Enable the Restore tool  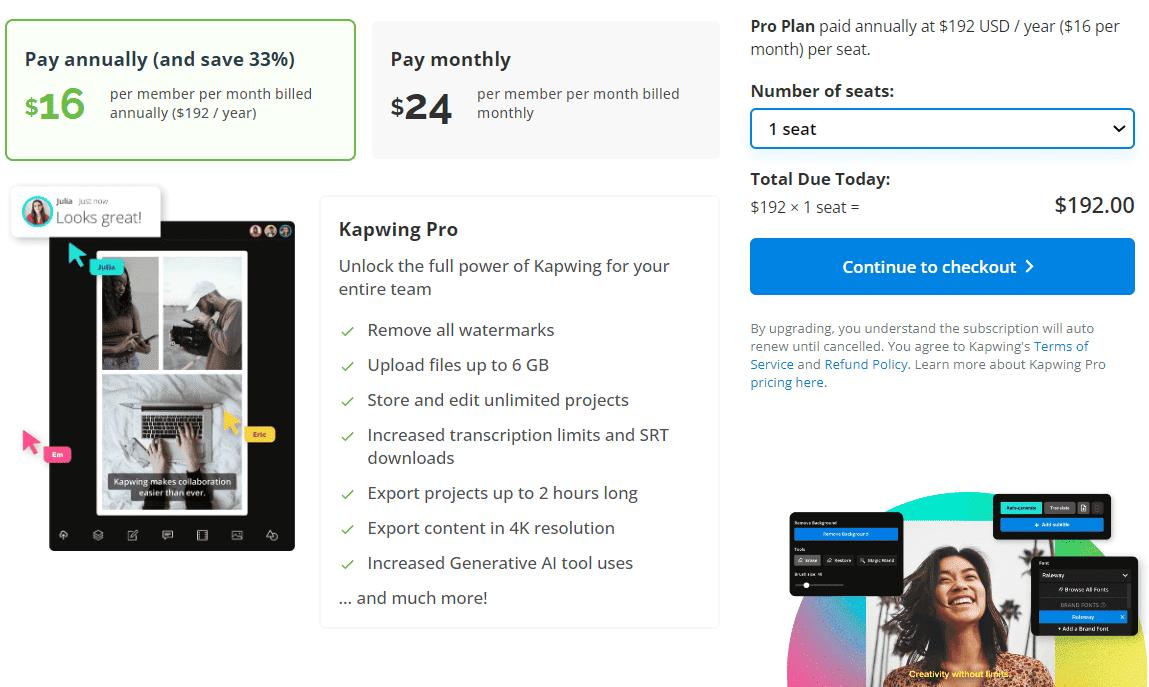[x=839, y=560]
